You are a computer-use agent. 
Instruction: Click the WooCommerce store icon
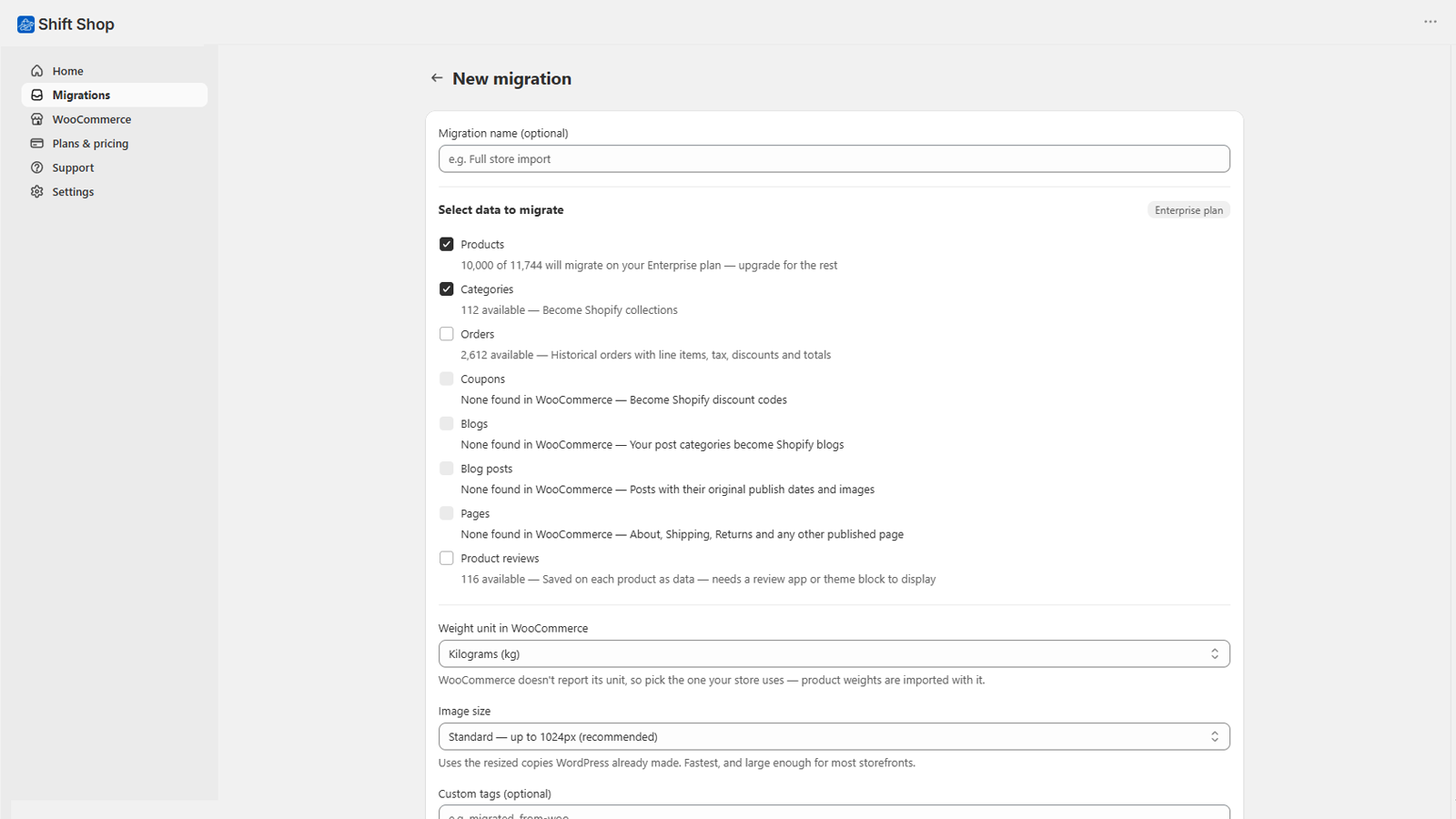coord(37,119)
